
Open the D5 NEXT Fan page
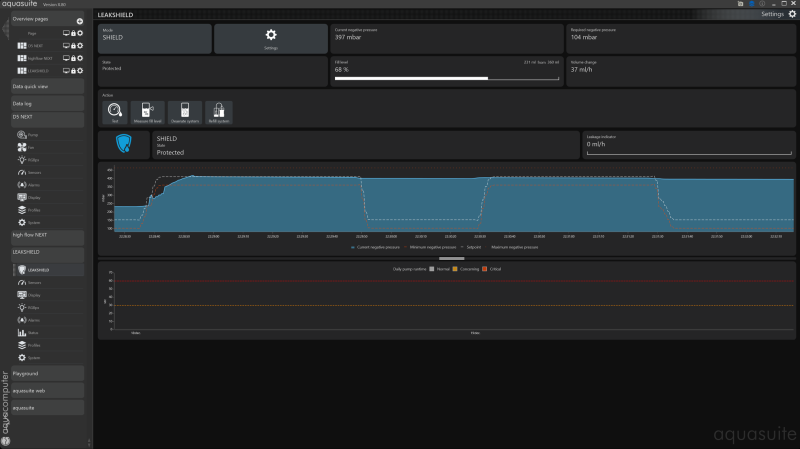click(x=48, y=147)
